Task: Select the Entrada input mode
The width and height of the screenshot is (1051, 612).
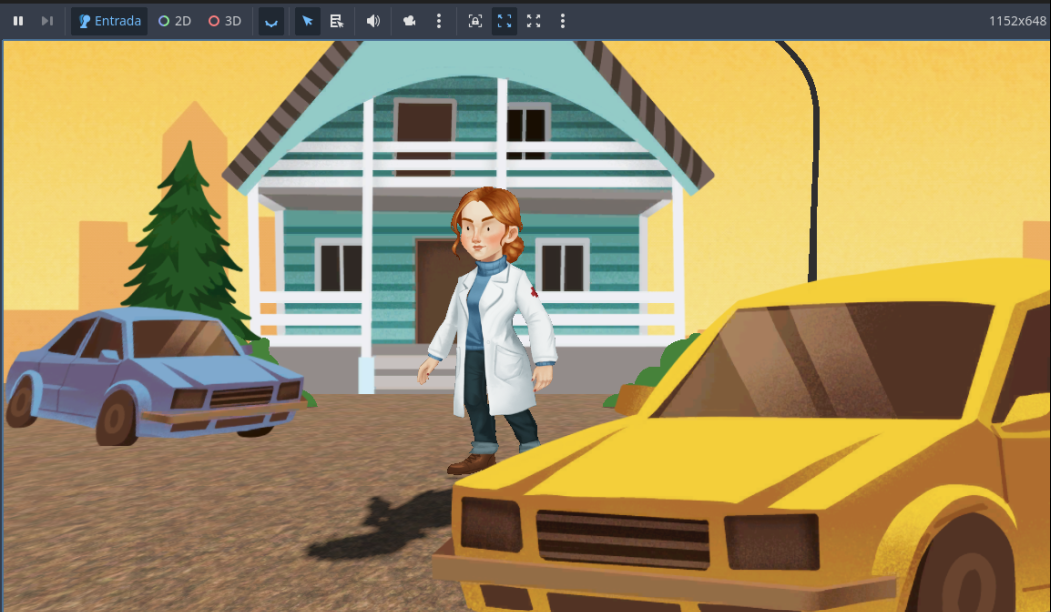Action: click(x=109, y=21)
